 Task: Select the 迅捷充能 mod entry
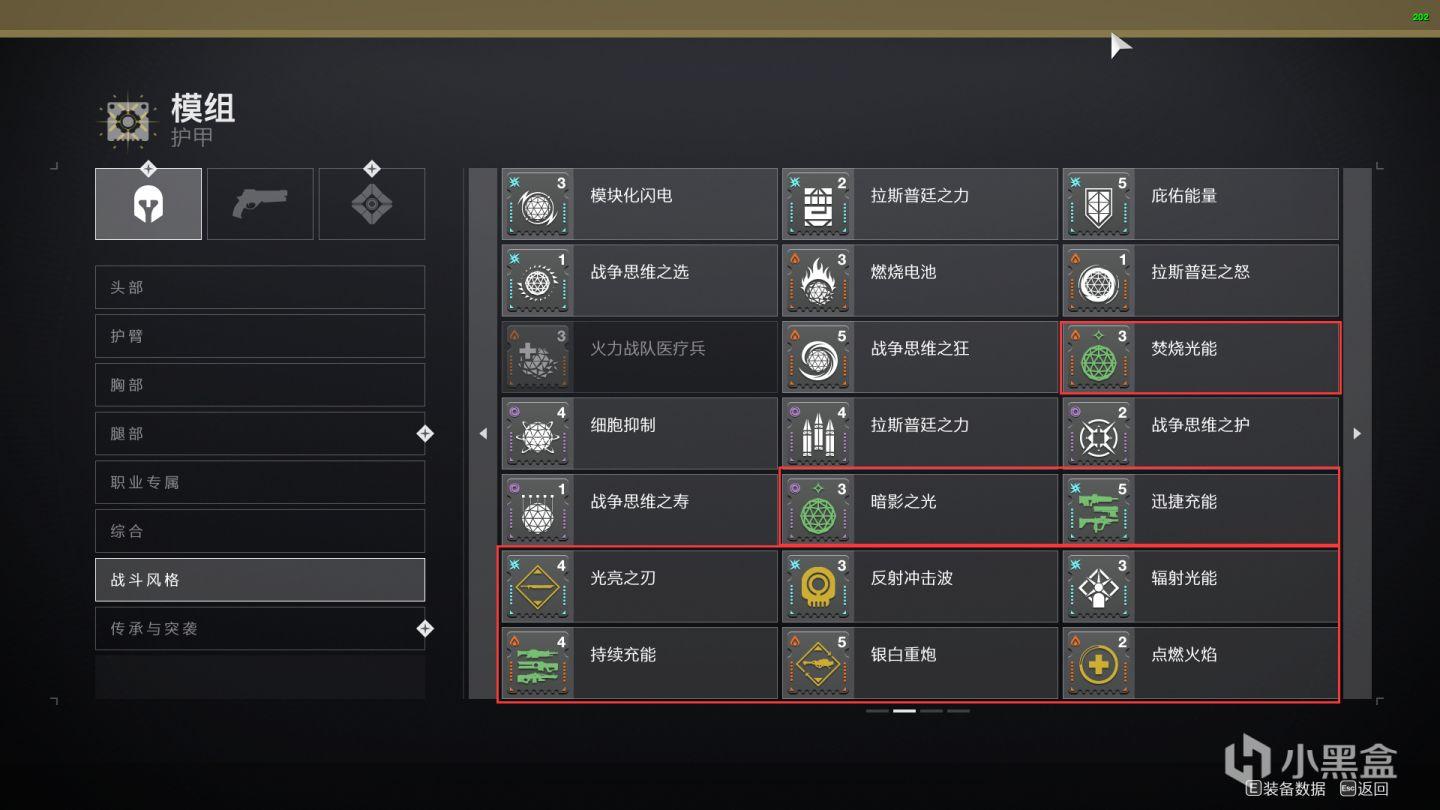[x=1200, y=509]
